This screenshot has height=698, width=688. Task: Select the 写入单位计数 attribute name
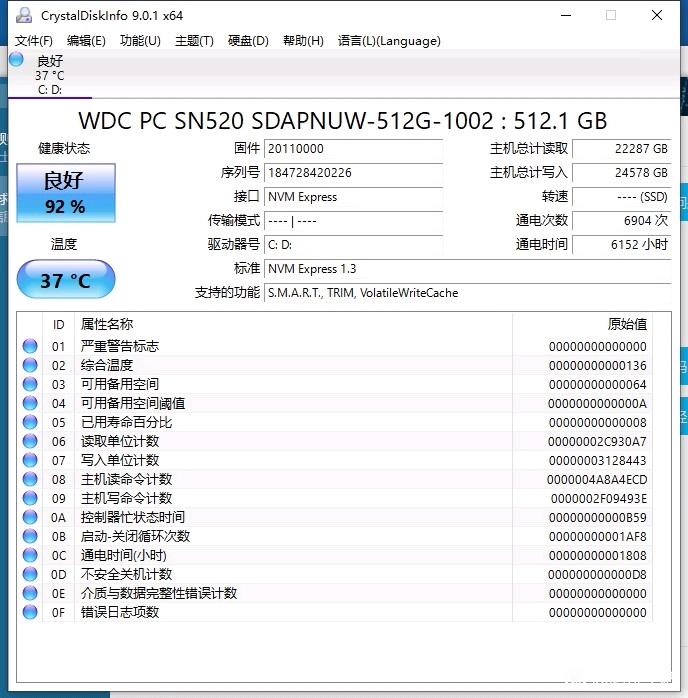click(120, 460)
